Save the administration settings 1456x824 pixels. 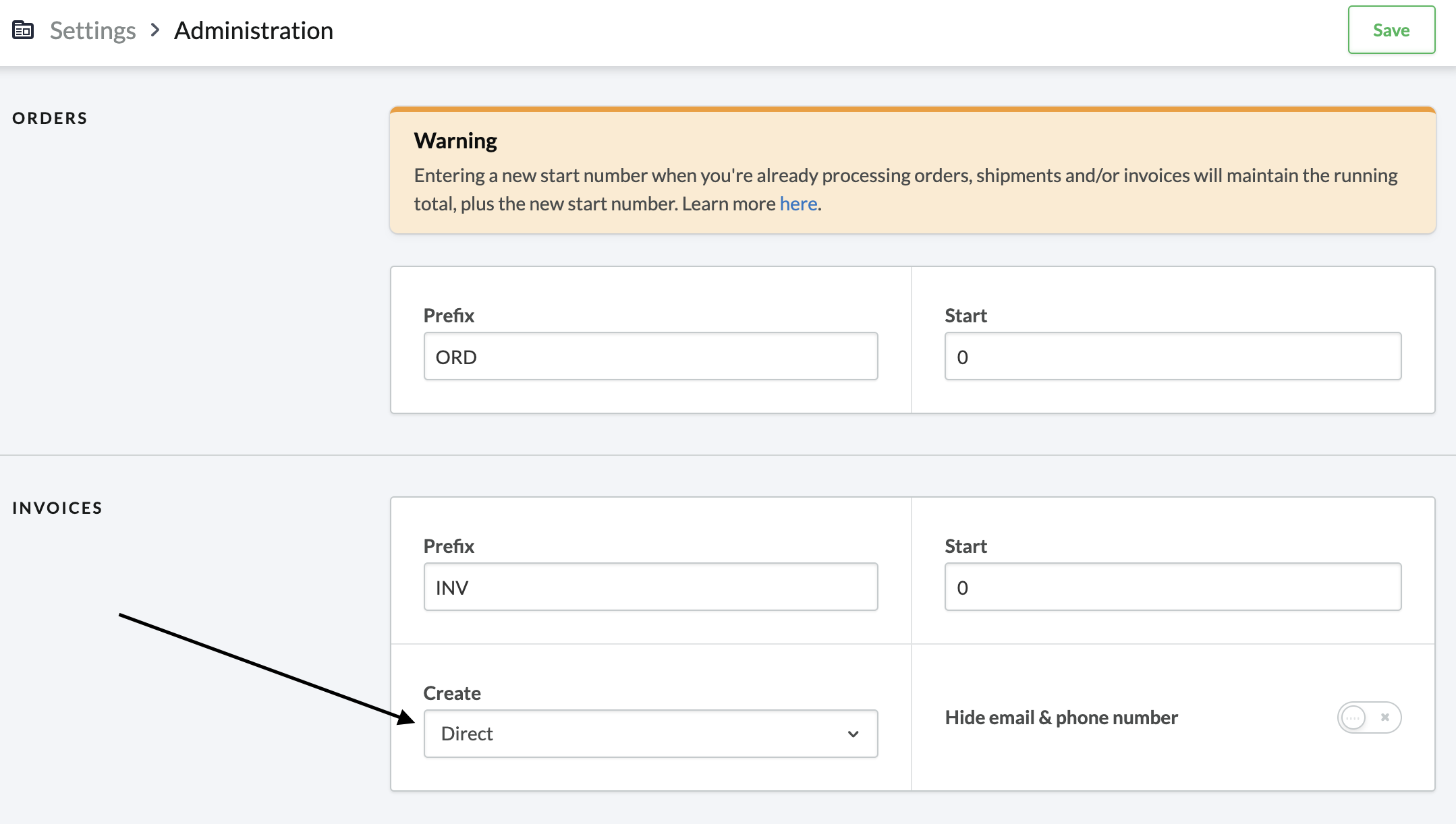pyautogui.click(x=1391, y=30)
